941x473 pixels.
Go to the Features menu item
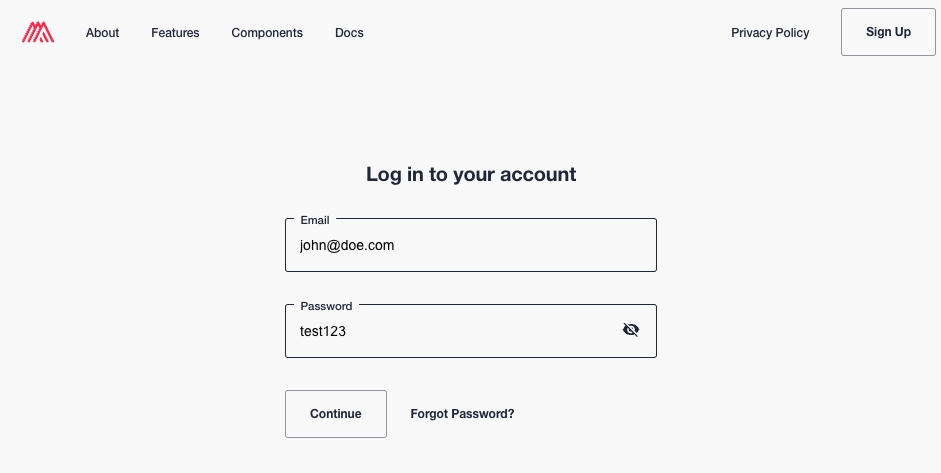[x=175, y=33]
